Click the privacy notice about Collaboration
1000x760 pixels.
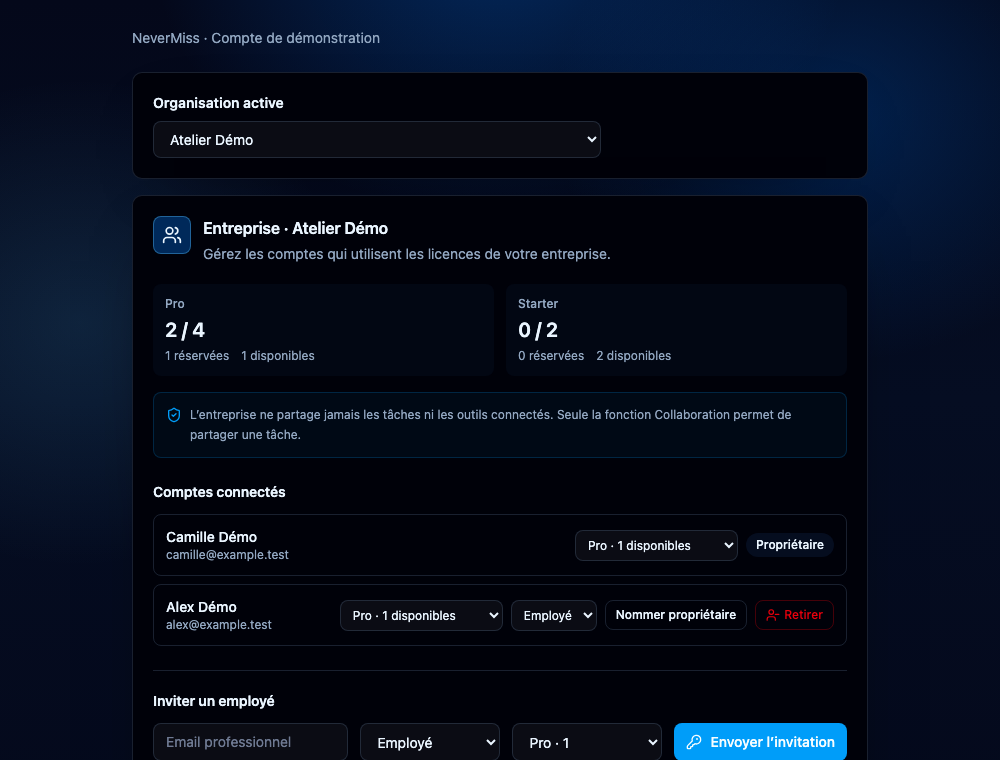[x=500, y=425]
